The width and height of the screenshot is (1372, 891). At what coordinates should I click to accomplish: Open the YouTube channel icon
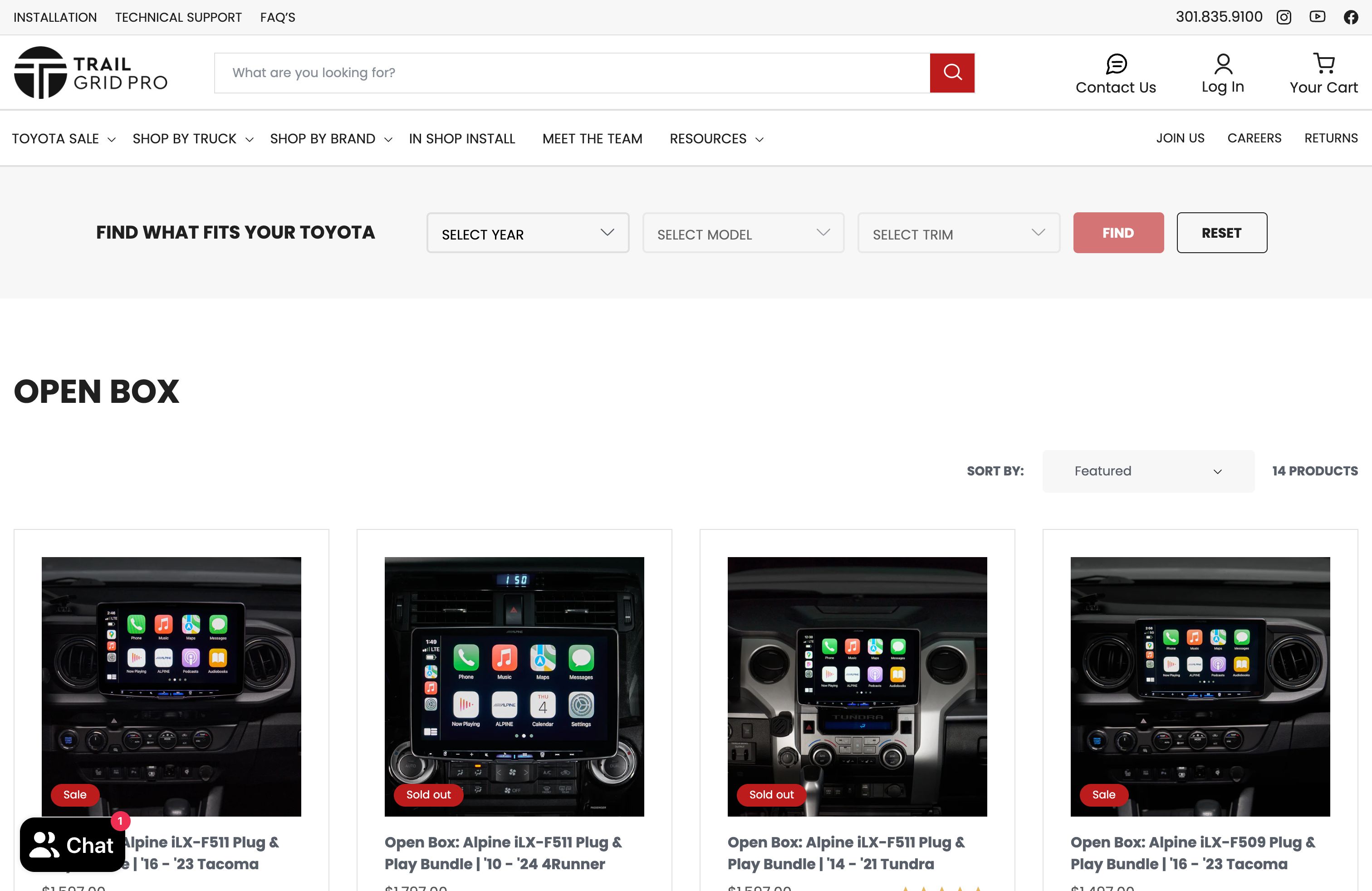tap(1318, 17)
